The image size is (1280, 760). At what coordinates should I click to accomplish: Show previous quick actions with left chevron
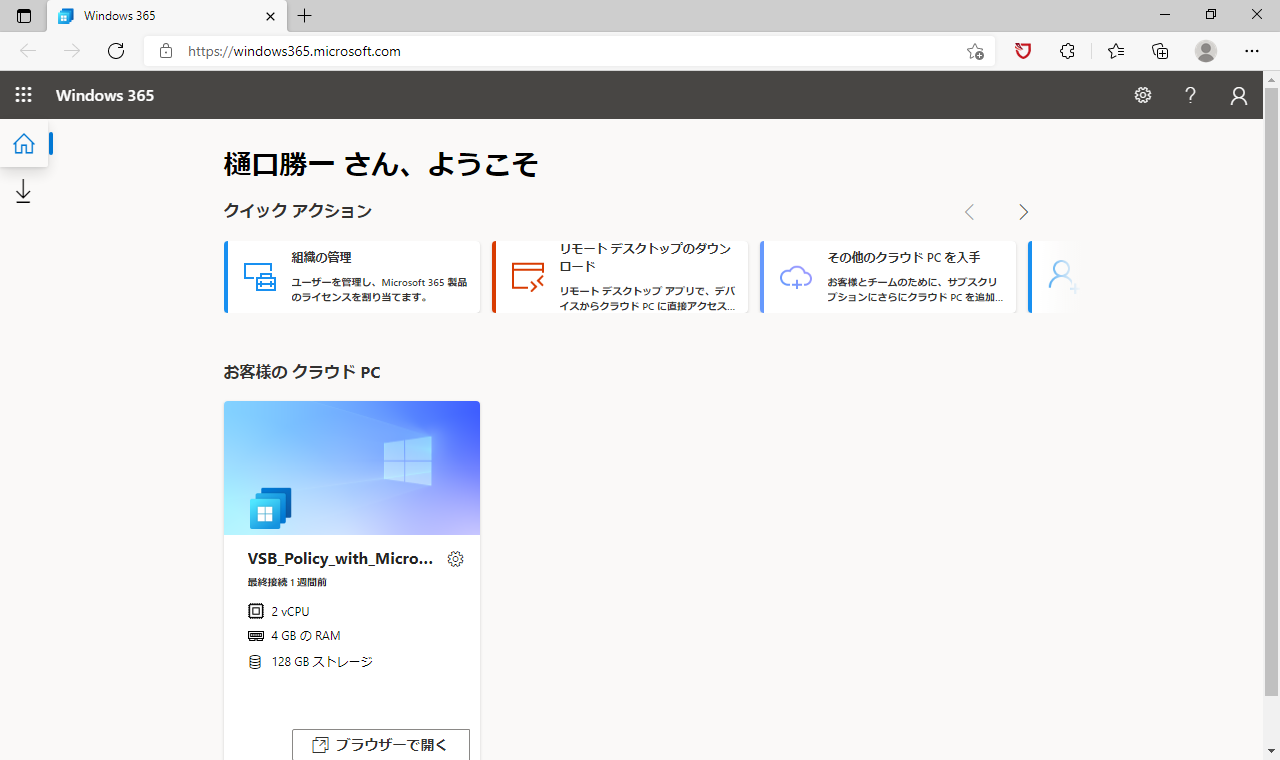tap(969, 212)
